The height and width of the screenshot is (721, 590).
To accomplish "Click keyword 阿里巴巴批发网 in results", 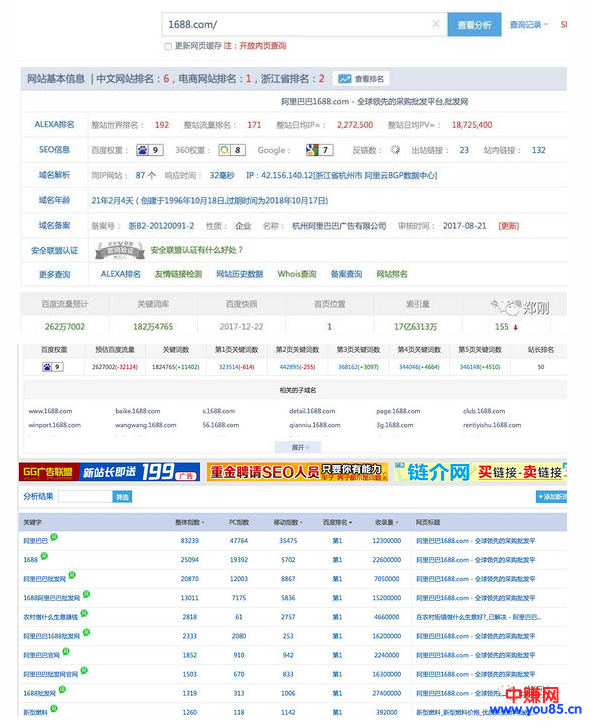I will click(x=45, y=579).
